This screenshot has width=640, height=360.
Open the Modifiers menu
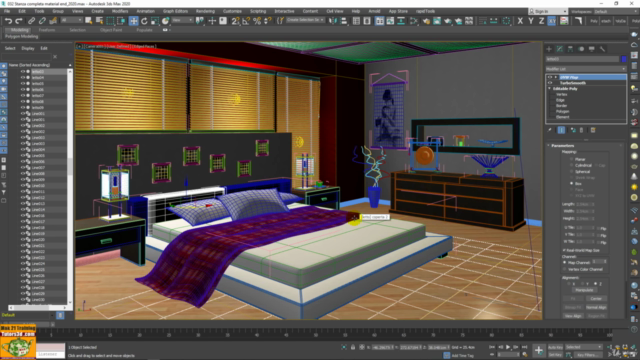[120, 11]
